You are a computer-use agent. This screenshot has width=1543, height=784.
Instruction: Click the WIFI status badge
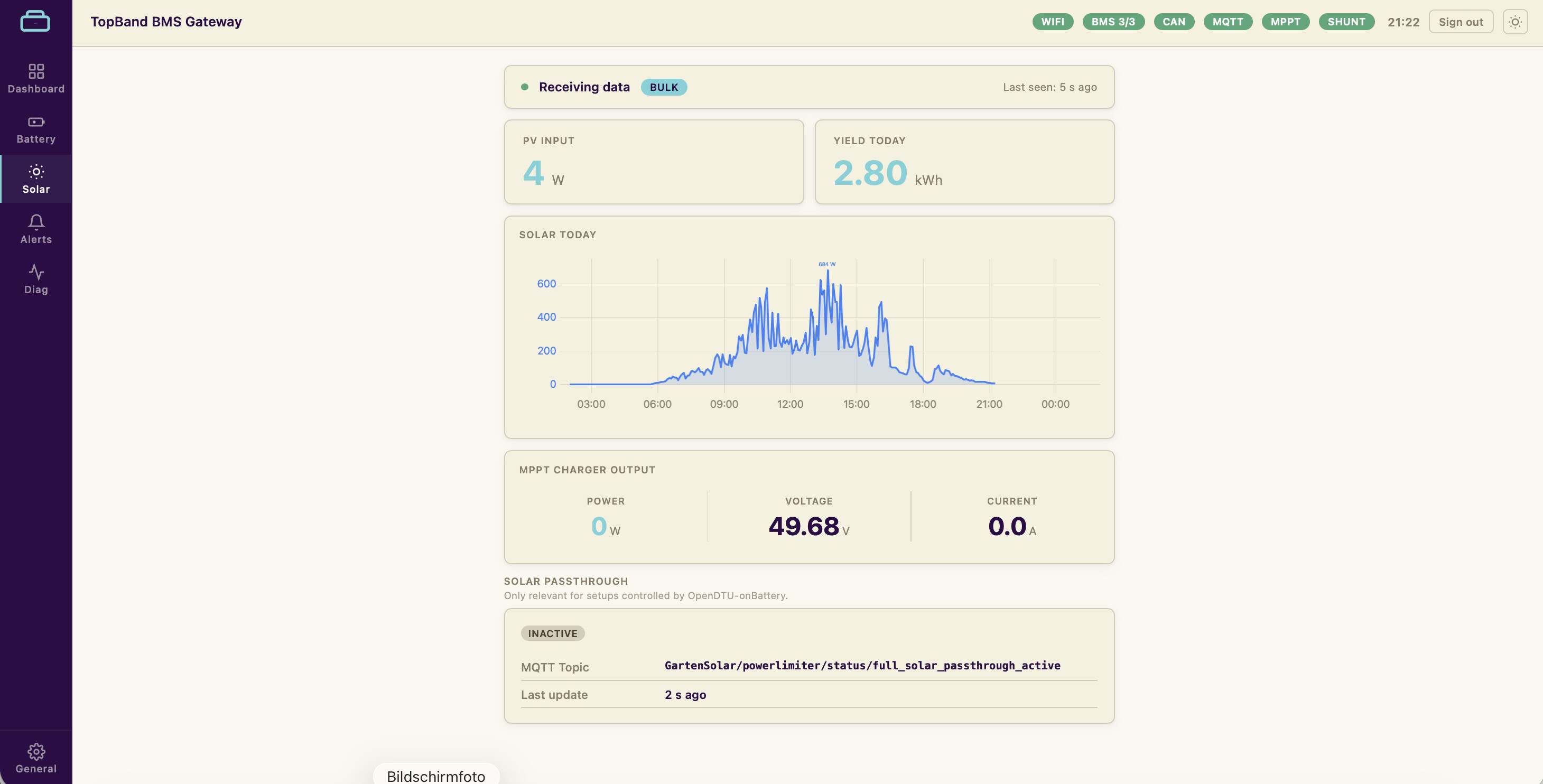coord(1053,22)
